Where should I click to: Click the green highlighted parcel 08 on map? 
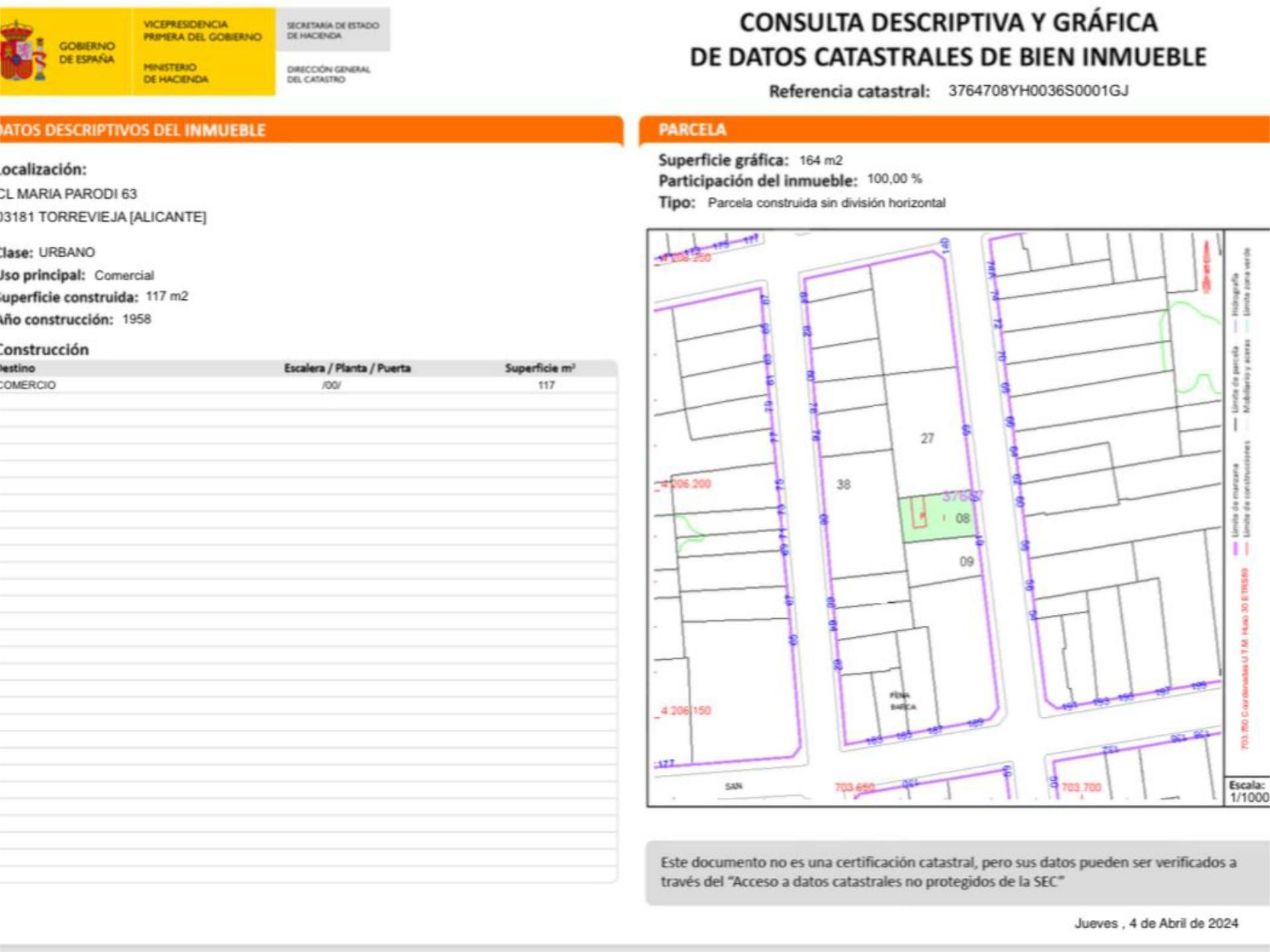[x=938, y=519]
